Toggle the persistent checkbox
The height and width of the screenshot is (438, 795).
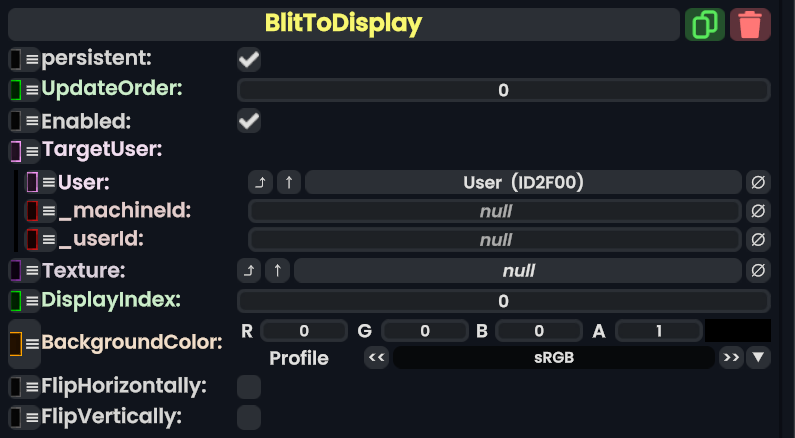pos(249,60)
